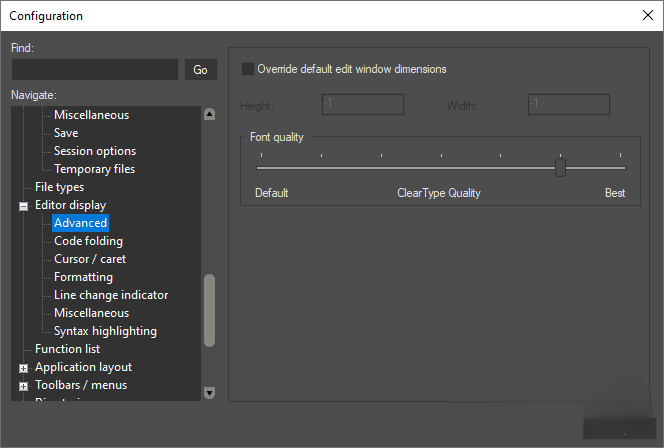Click the navigation scroll down arrow
Viewport: 664px width, 448px height.
tap(209, 393)
